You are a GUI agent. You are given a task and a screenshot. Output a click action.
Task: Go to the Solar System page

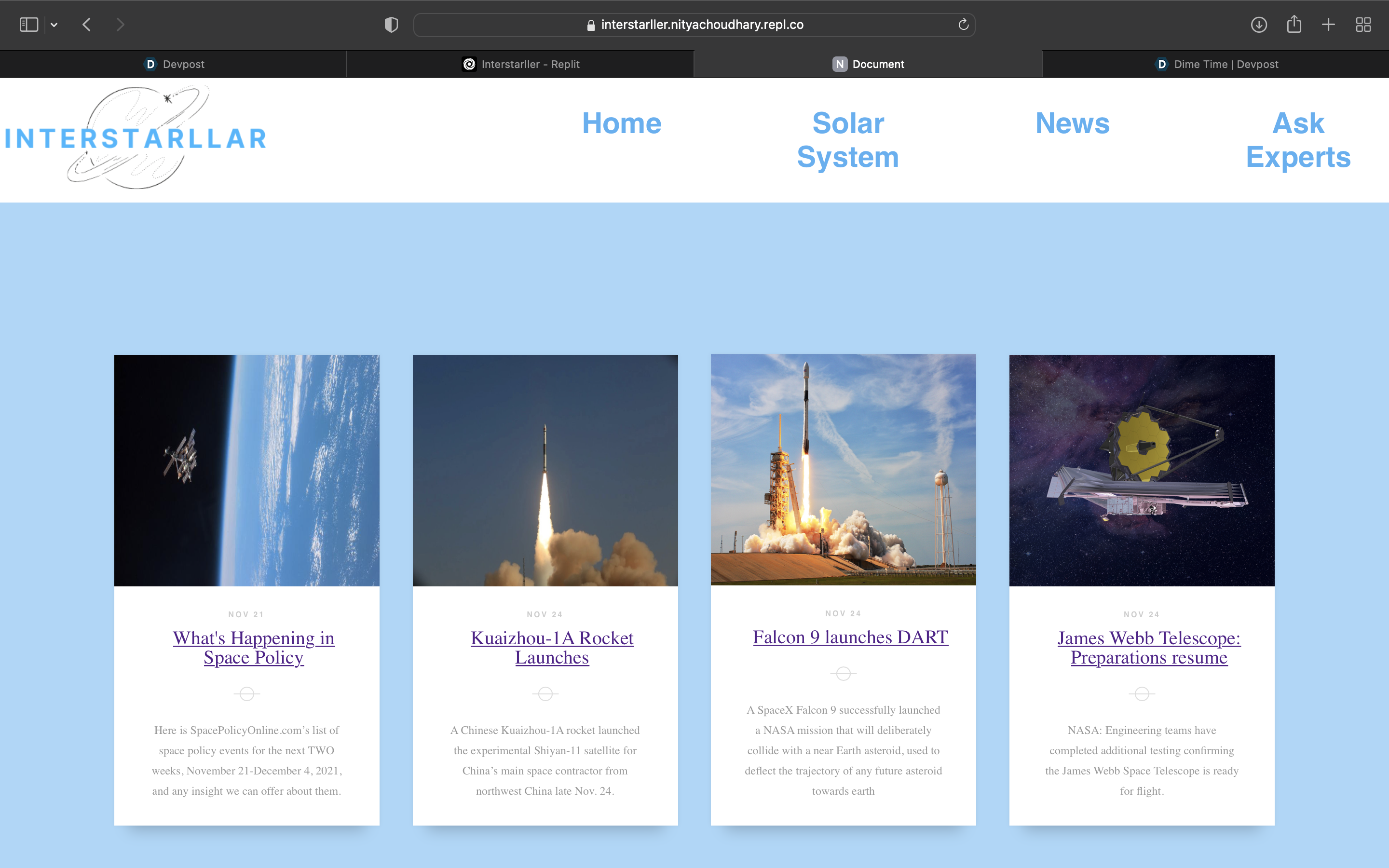(848, 140)
